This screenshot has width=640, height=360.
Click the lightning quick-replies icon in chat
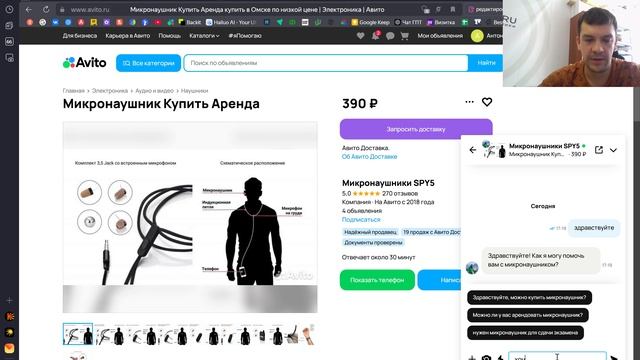click(x=500, y=358)
